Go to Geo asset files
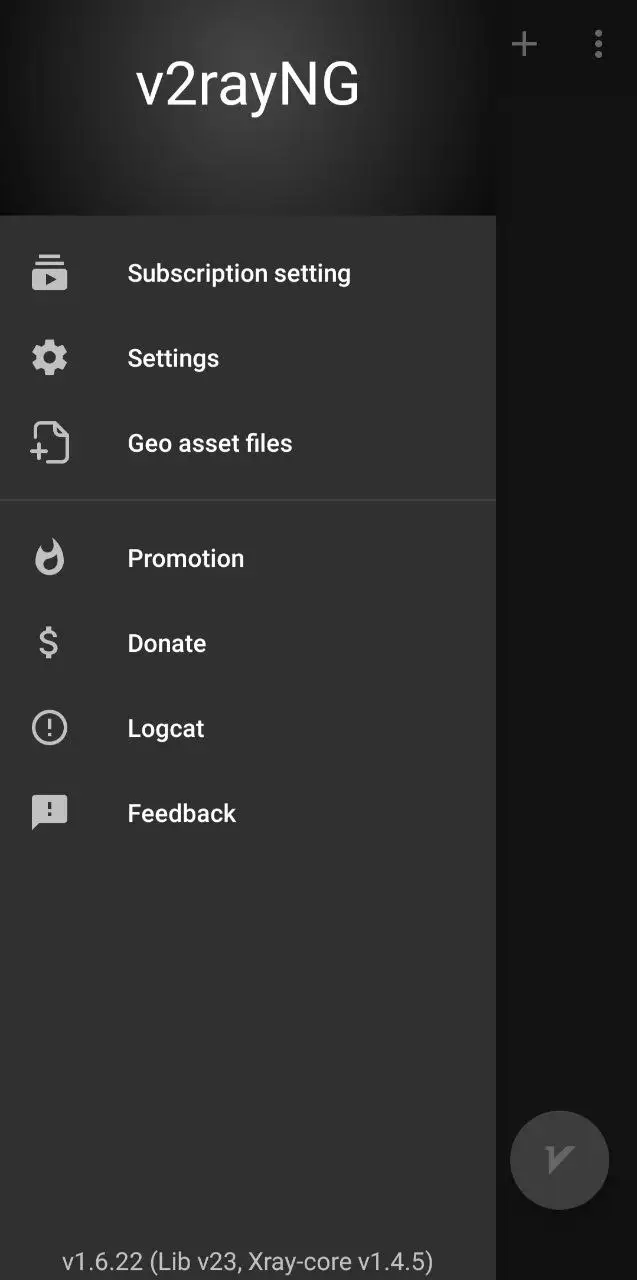Screen dimensions: 637x1280 click(248, 443)
